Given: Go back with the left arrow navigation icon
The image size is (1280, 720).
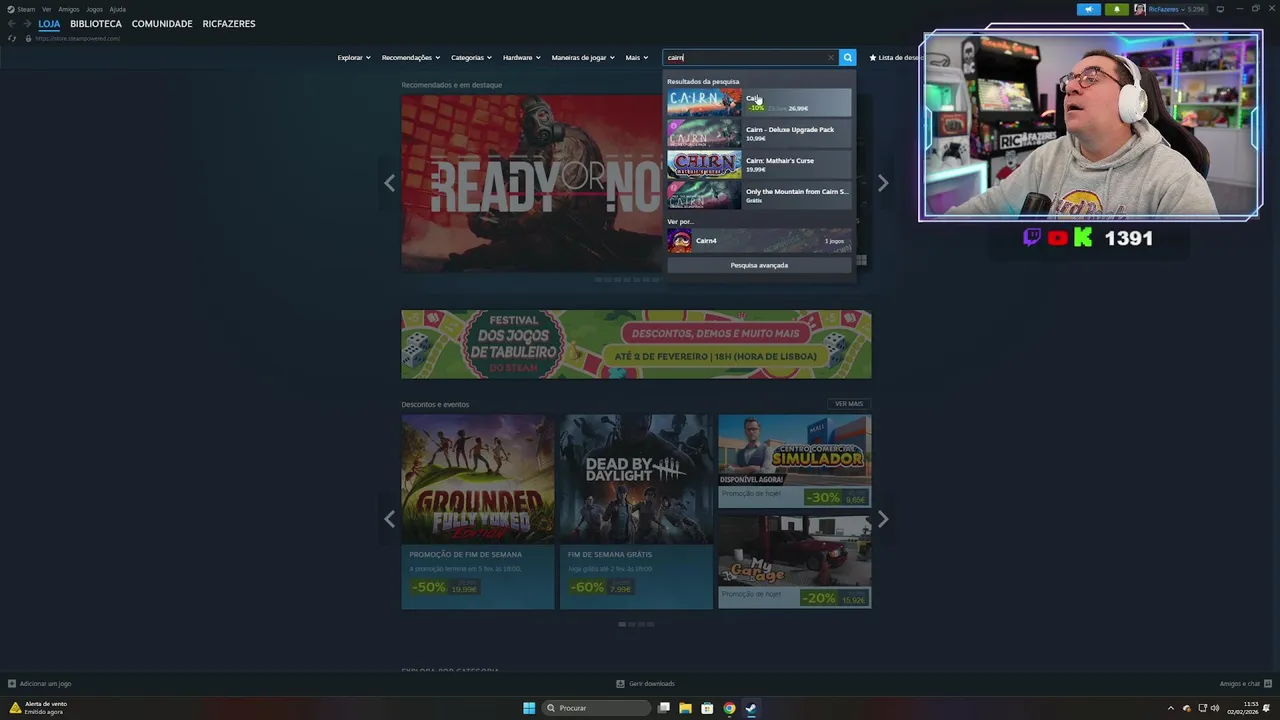Looking at the screenshot, I should 12,24.
